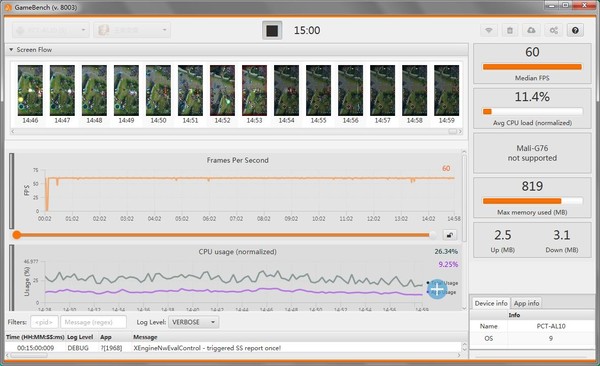Viewport: 600px width, 366px height.
Task: Click the Wi-Fi connection icon
Action: coord(489,30)
